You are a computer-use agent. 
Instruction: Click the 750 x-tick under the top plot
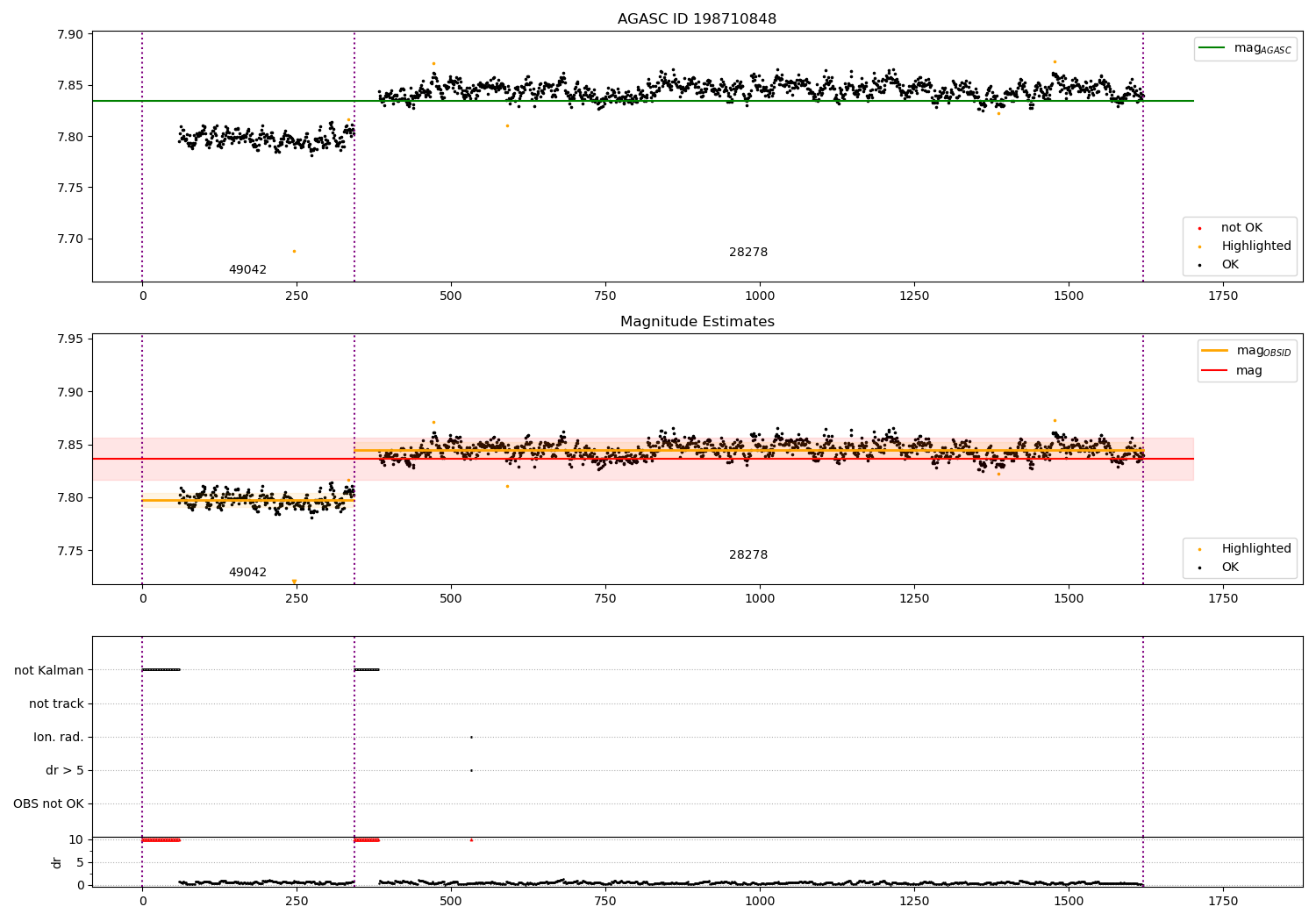(605, 296)
